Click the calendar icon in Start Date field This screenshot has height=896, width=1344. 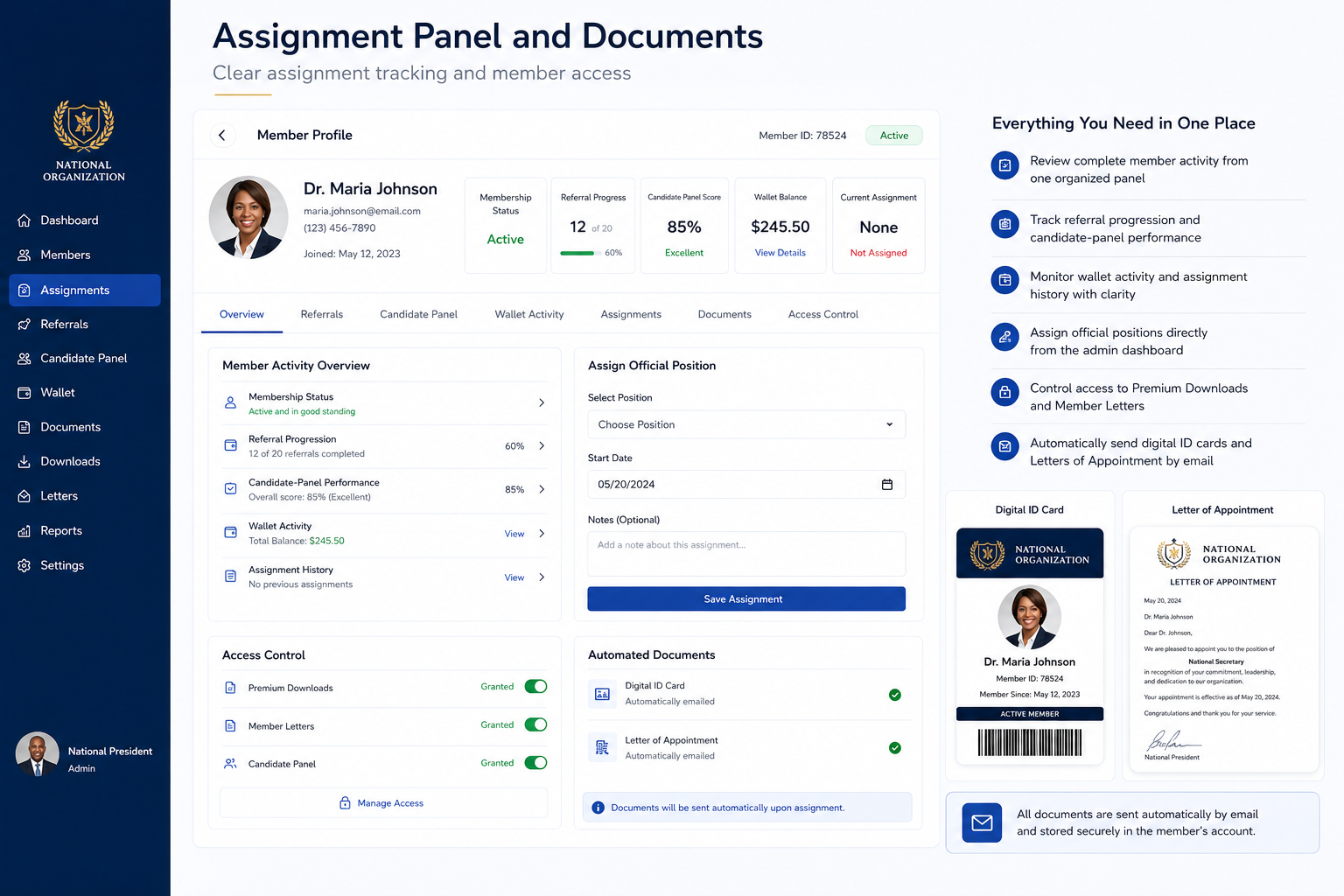[x=887, y=484]
